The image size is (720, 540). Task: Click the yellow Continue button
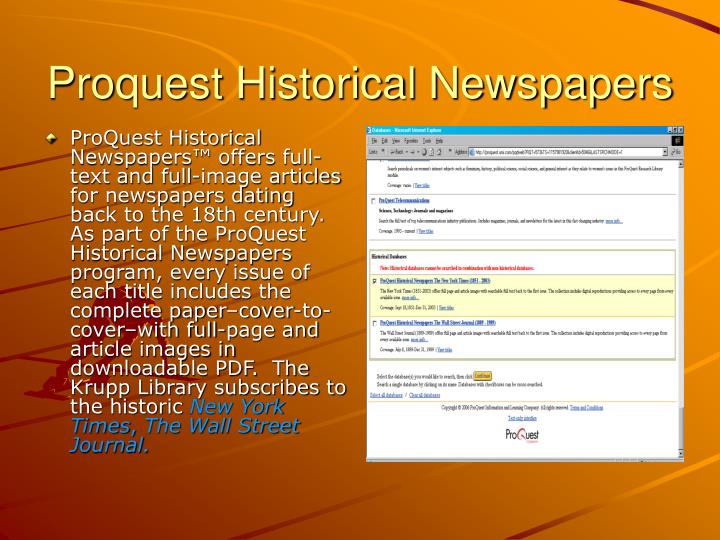(482, 376)
